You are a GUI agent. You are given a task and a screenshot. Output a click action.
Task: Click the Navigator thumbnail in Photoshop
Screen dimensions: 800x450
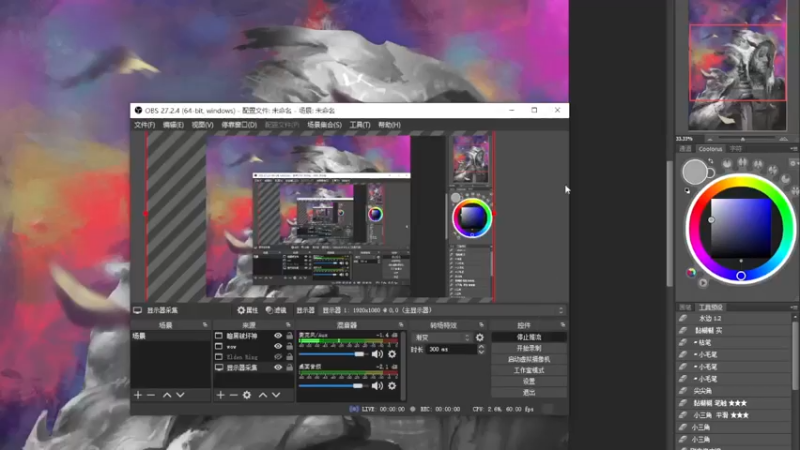point(737,65)
